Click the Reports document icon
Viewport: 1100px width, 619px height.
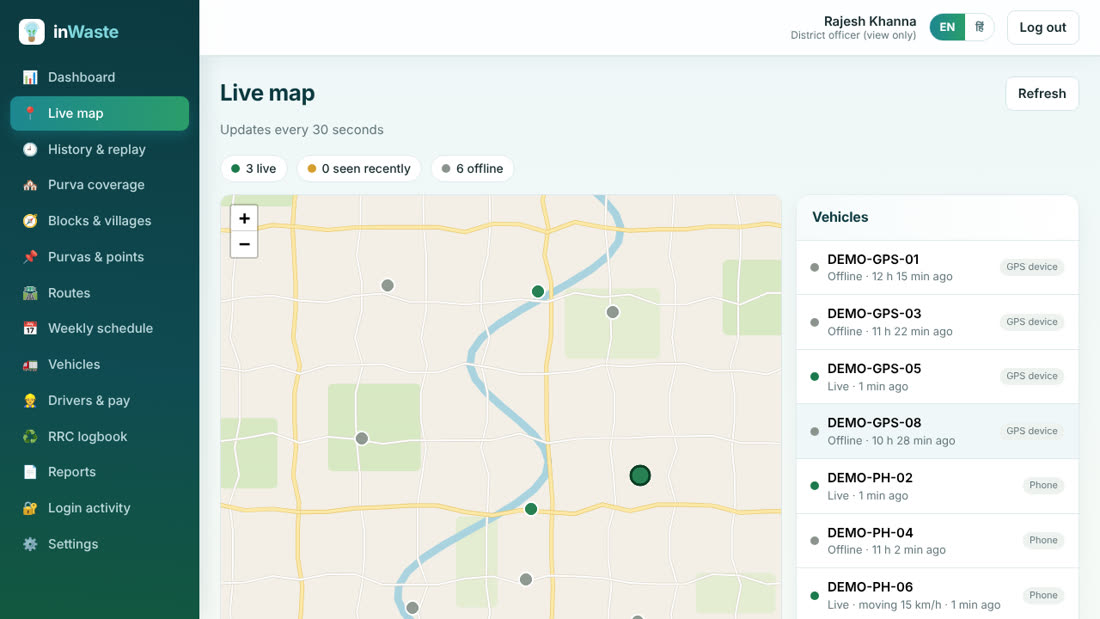tap(29, 472)
